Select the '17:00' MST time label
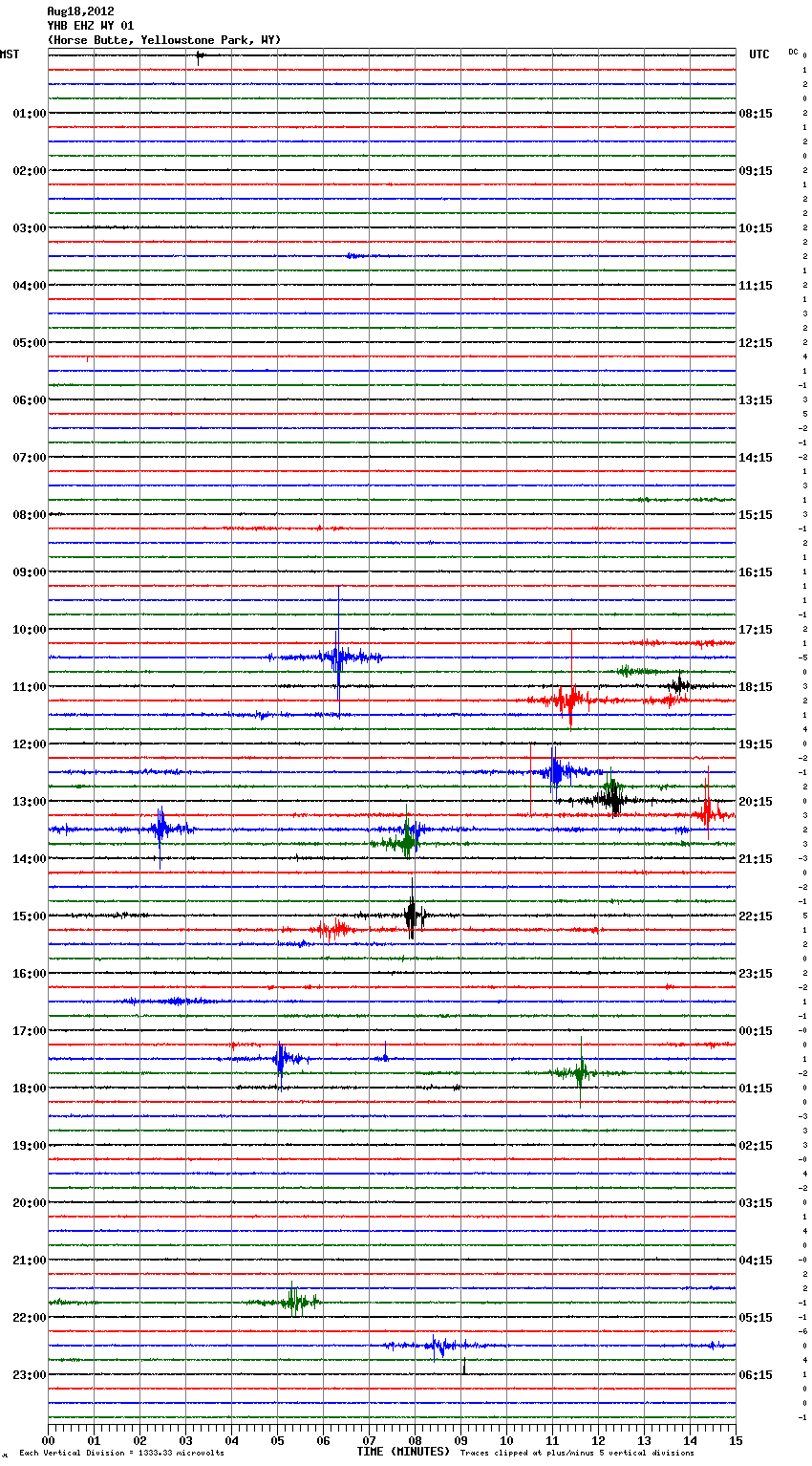 tap(29, 1030)
